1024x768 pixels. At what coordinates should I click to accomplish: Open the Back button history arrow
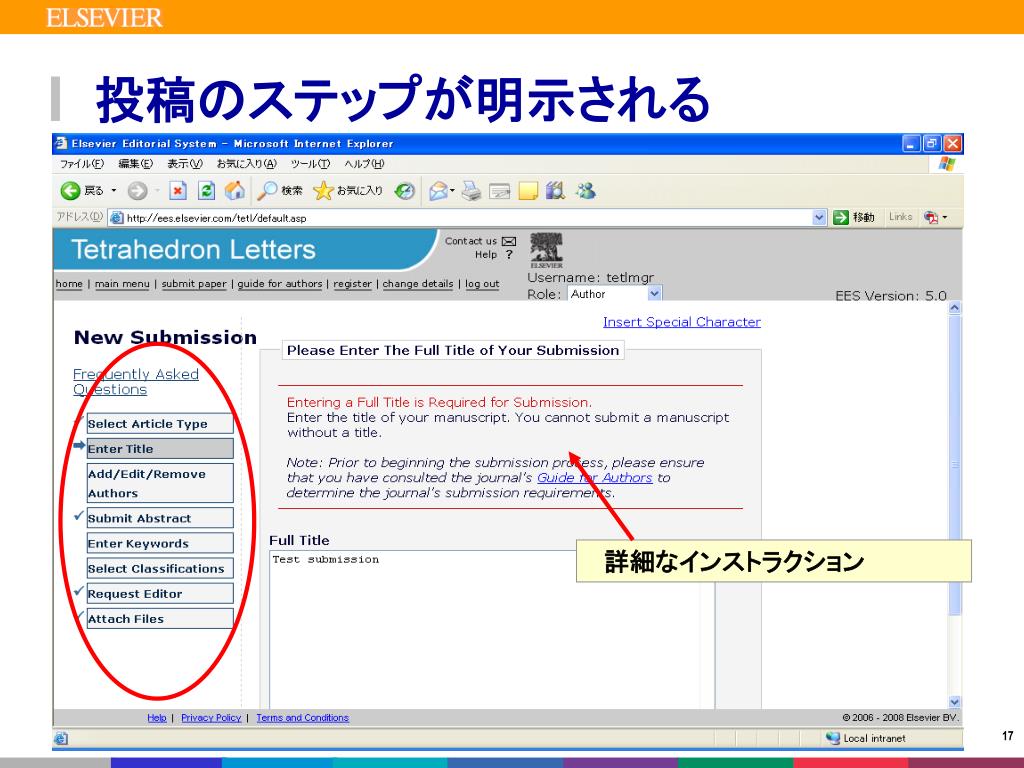pyautogui.click(x=114, y=191)
